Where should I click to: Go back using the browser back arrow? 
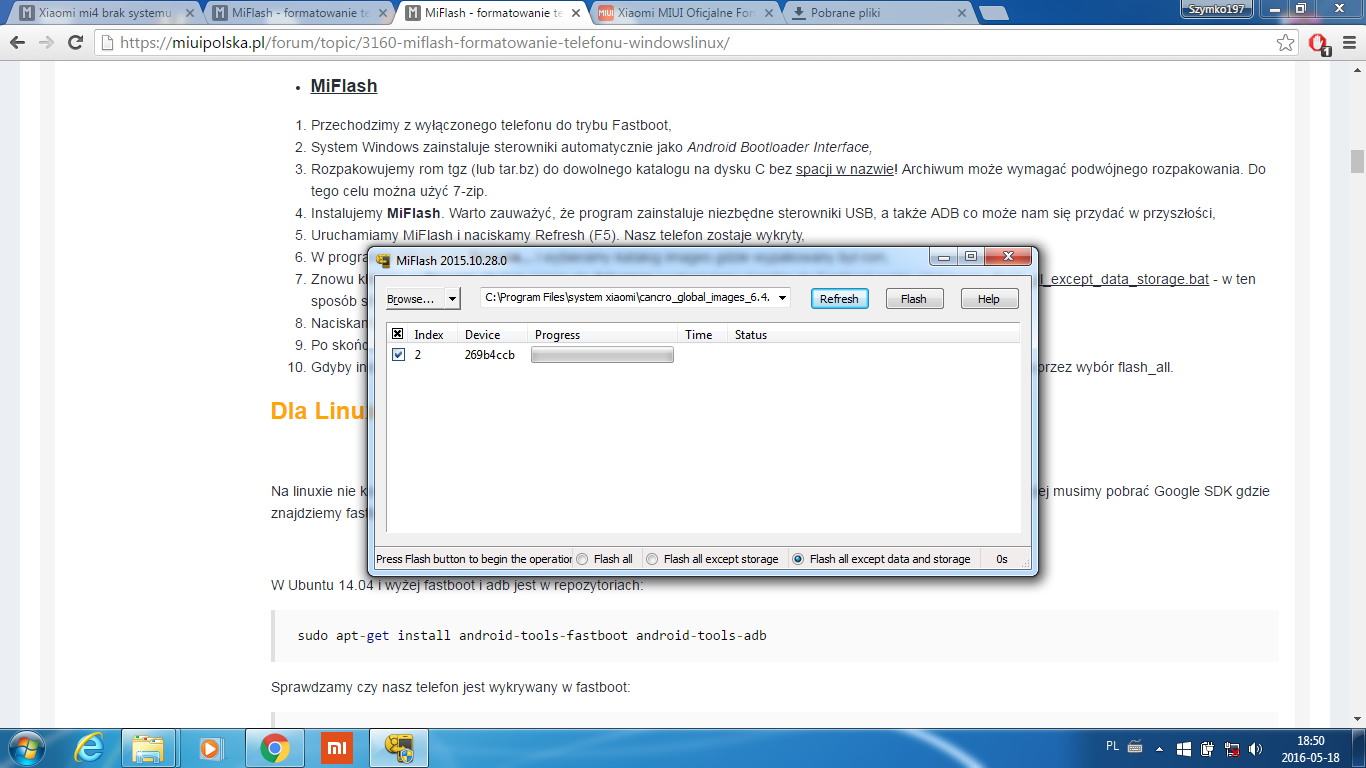[18, 43]
